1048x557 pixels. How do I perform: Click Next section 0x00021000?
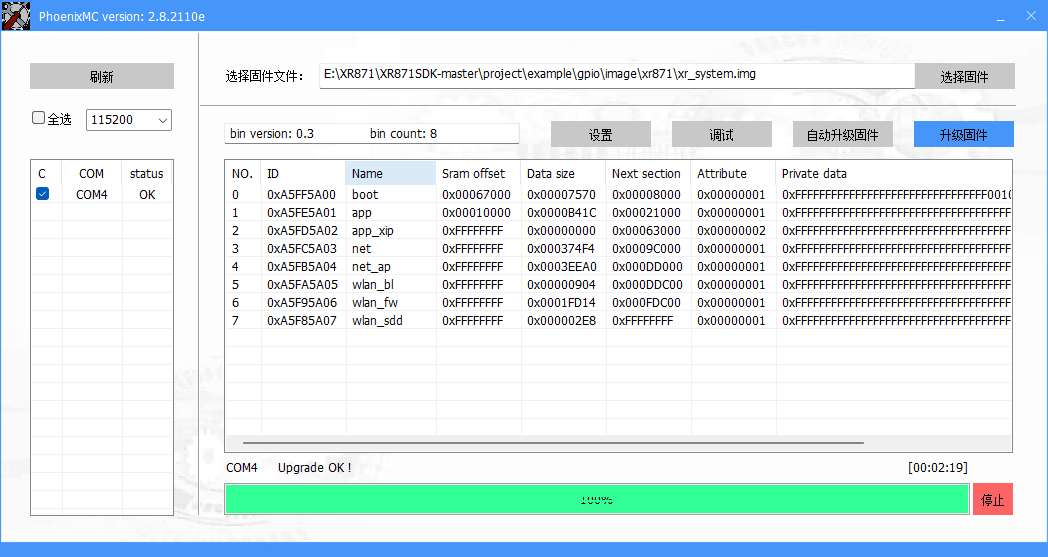pyautogui.click(x=646, y=213)
